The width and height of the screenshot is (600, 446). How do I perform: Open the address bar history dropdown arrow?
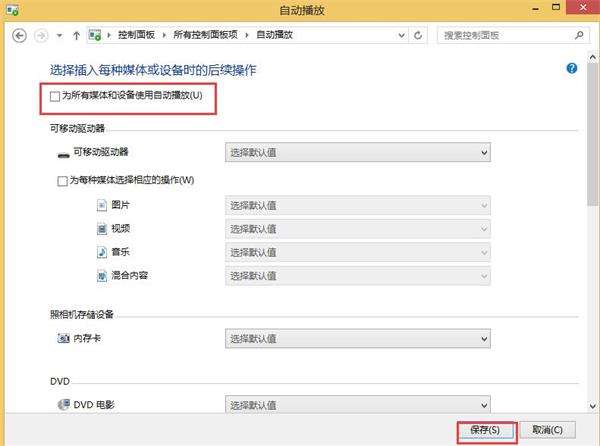[x=401, y=35]
